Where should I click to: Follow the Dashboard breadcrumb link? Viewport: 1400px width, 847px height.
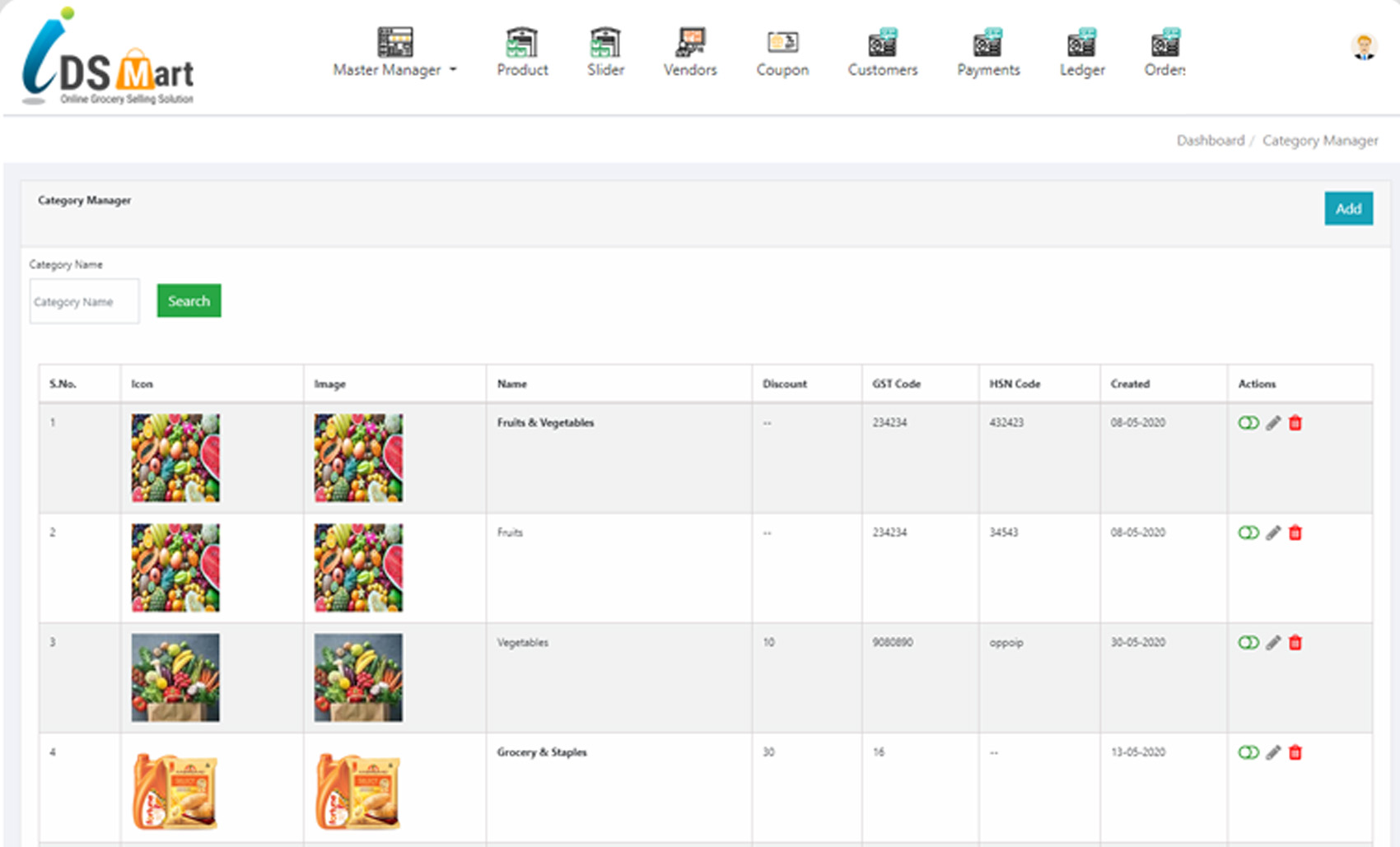[1210, 141]
